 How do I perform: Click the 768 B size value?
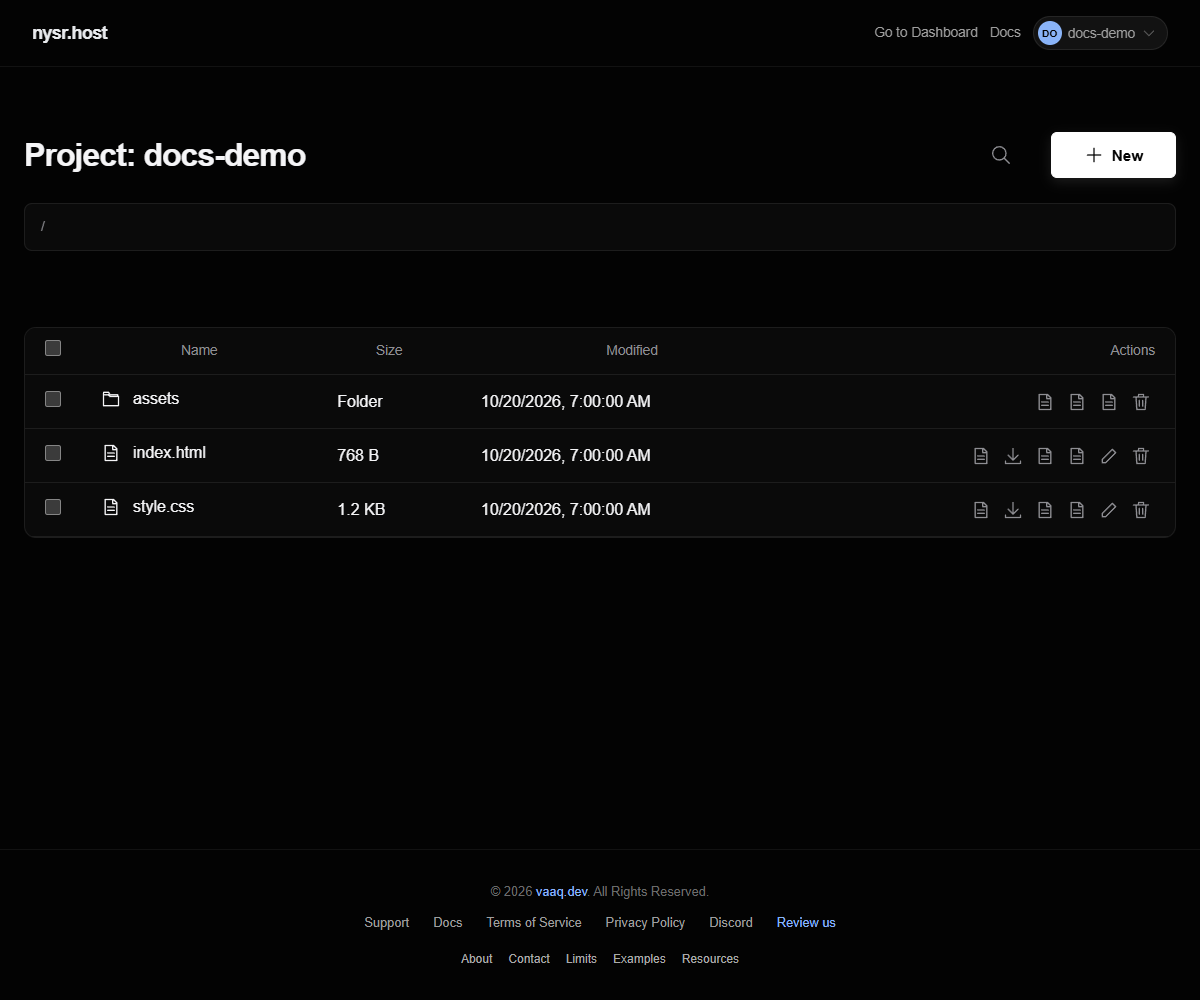(358, 455)
